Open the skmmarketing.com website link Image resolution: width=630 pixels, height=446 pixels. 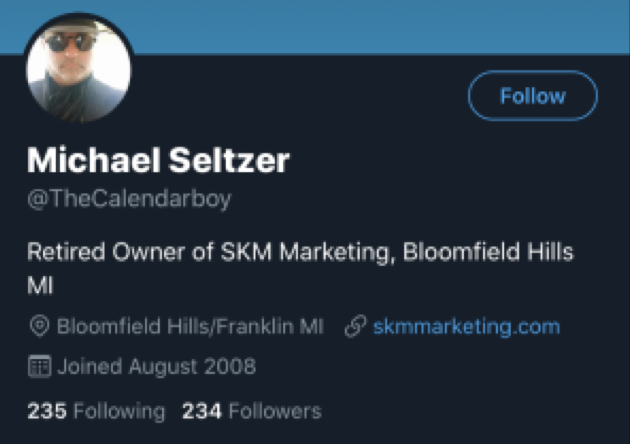coord(466,327)
